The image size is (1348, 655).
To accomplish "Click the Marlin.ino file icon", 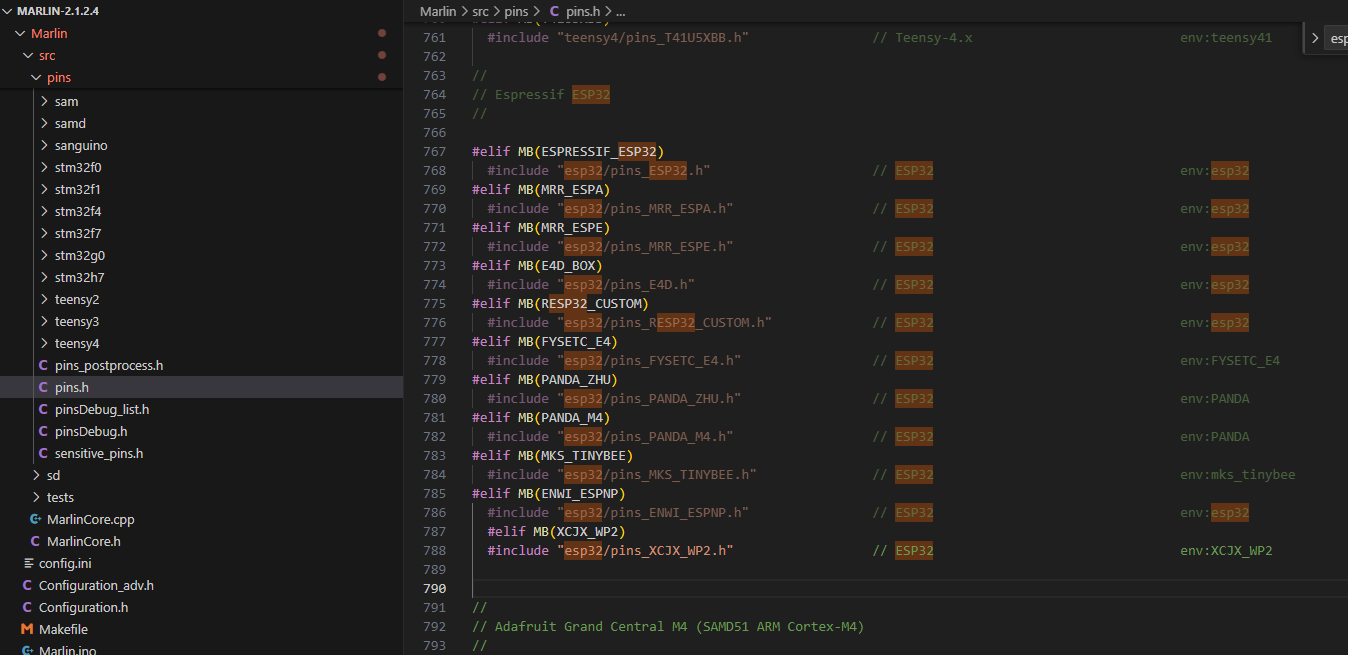I will (x=28, y=650).
